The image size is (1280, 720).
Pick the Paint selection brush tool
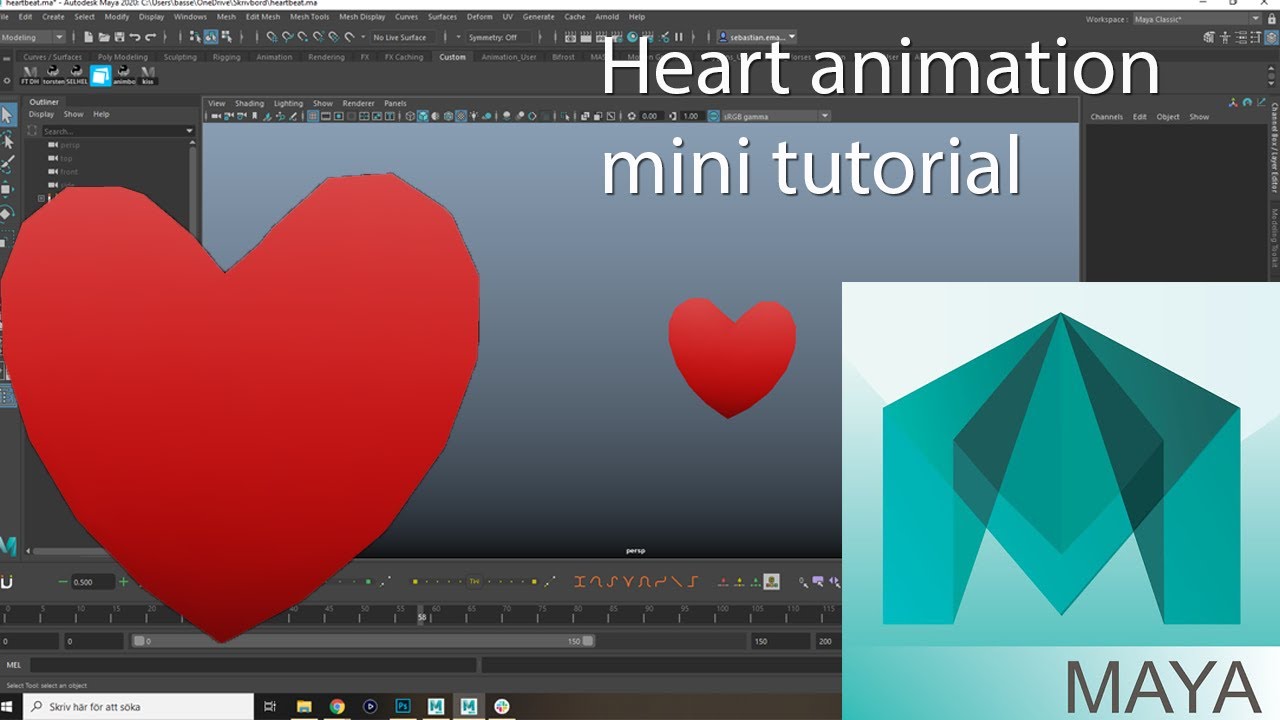7,164
